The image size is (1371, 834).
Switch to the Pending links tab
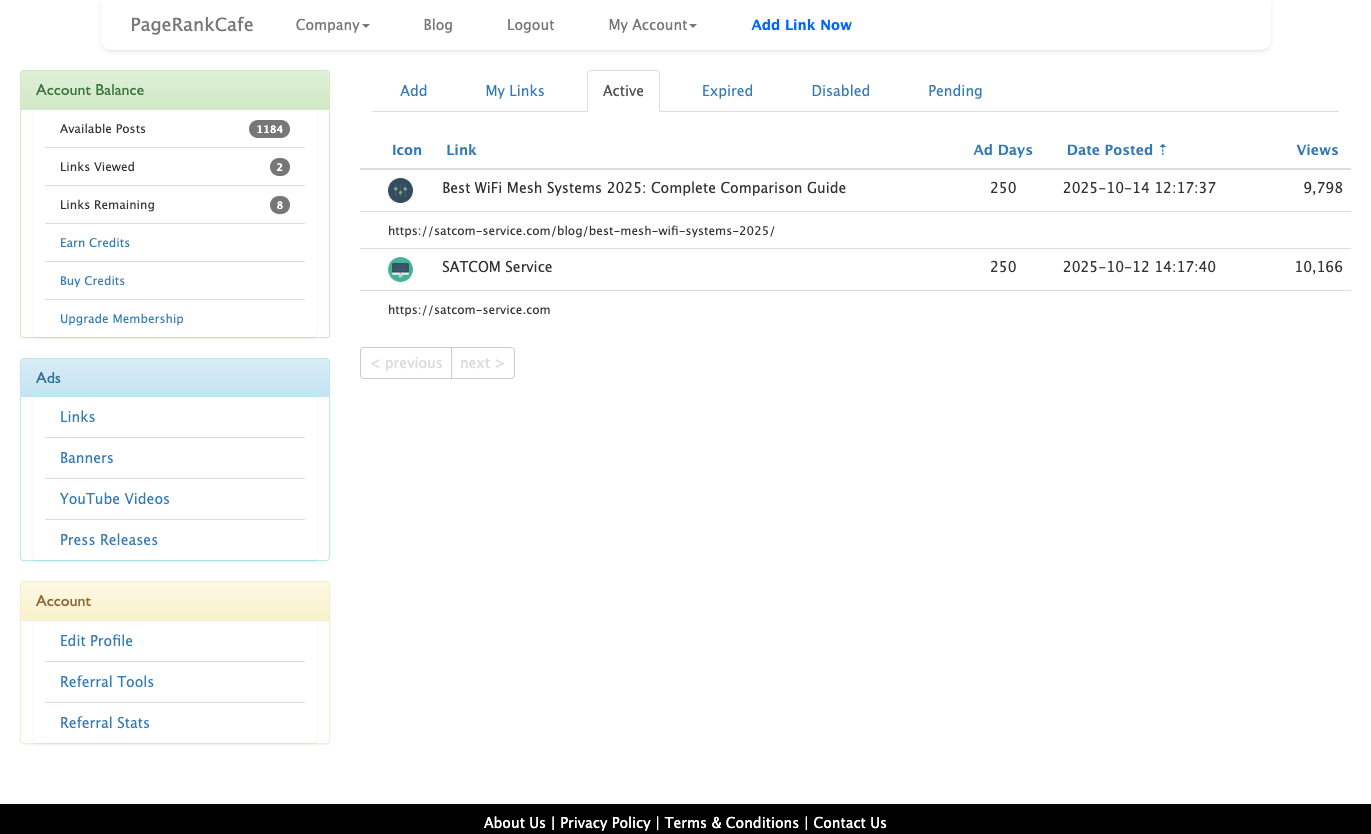pos(954,90)
